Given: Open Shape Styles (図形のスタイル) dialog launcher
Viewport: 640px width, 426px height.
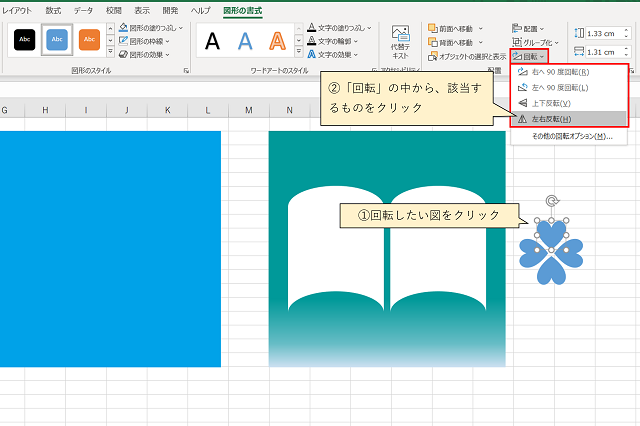Looking at the screenshot, I should (x=186, y=71).
